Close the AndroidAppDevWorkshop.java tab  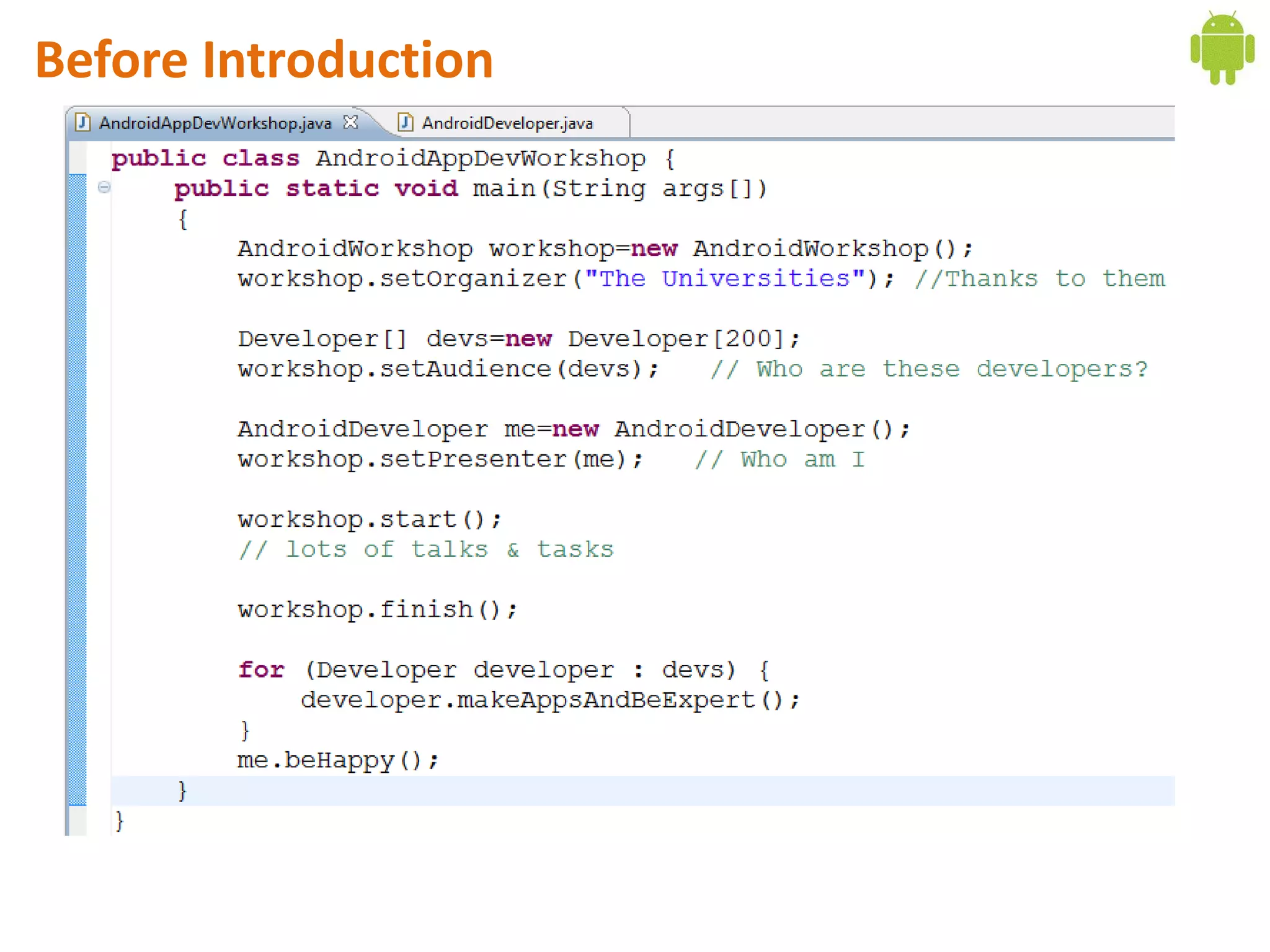click(351, 122)
